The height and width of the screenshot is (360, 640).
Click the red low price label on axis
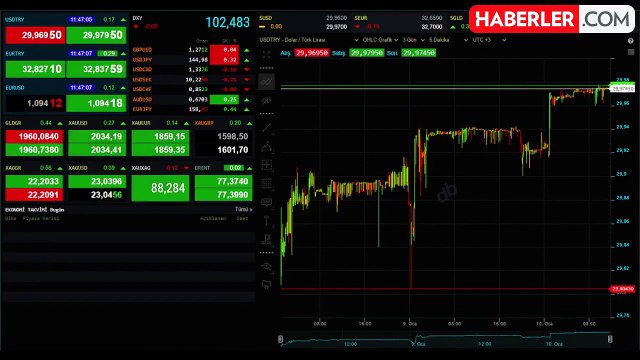pos(622,289)
